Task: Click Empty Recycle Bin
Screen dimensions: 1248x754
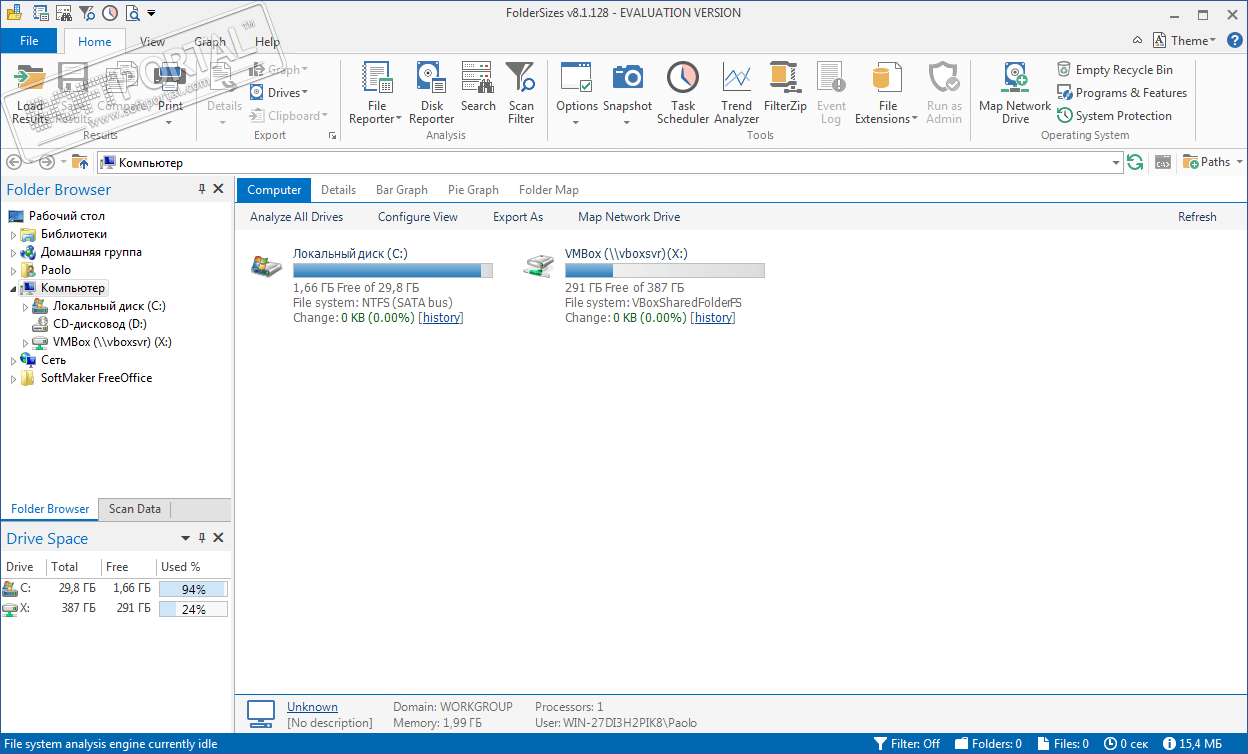Action: [1115, 70]
